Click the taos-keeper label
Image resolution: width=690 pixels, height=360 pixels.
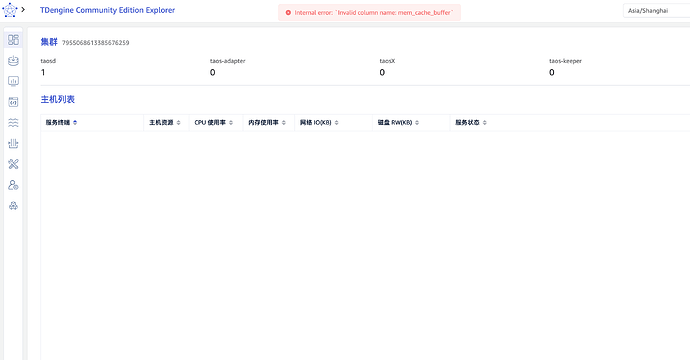pos(565,61)
